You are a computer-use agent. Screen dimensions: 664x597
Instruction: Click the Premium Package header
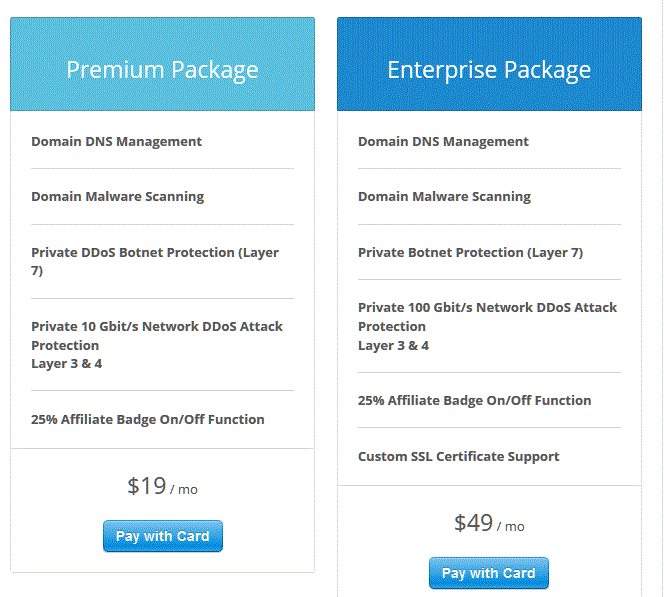162,69
